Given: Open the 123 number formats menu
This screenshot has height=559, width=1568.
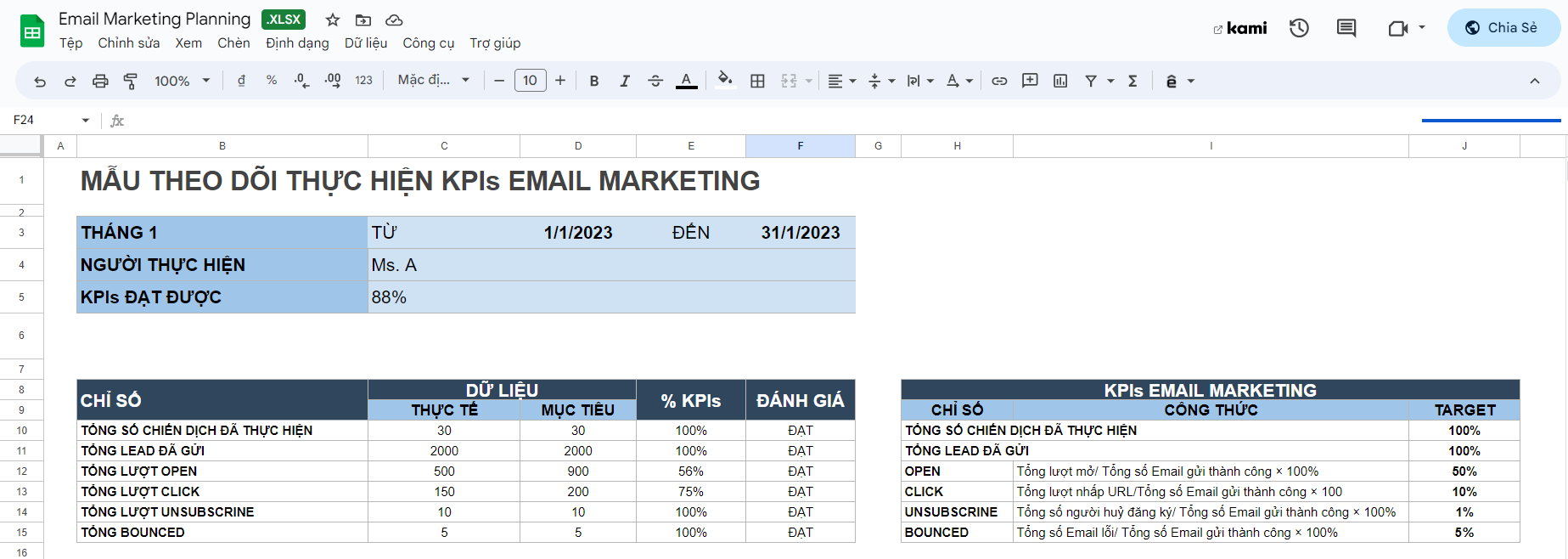Looking at the screenshot, I should [363, 80].
